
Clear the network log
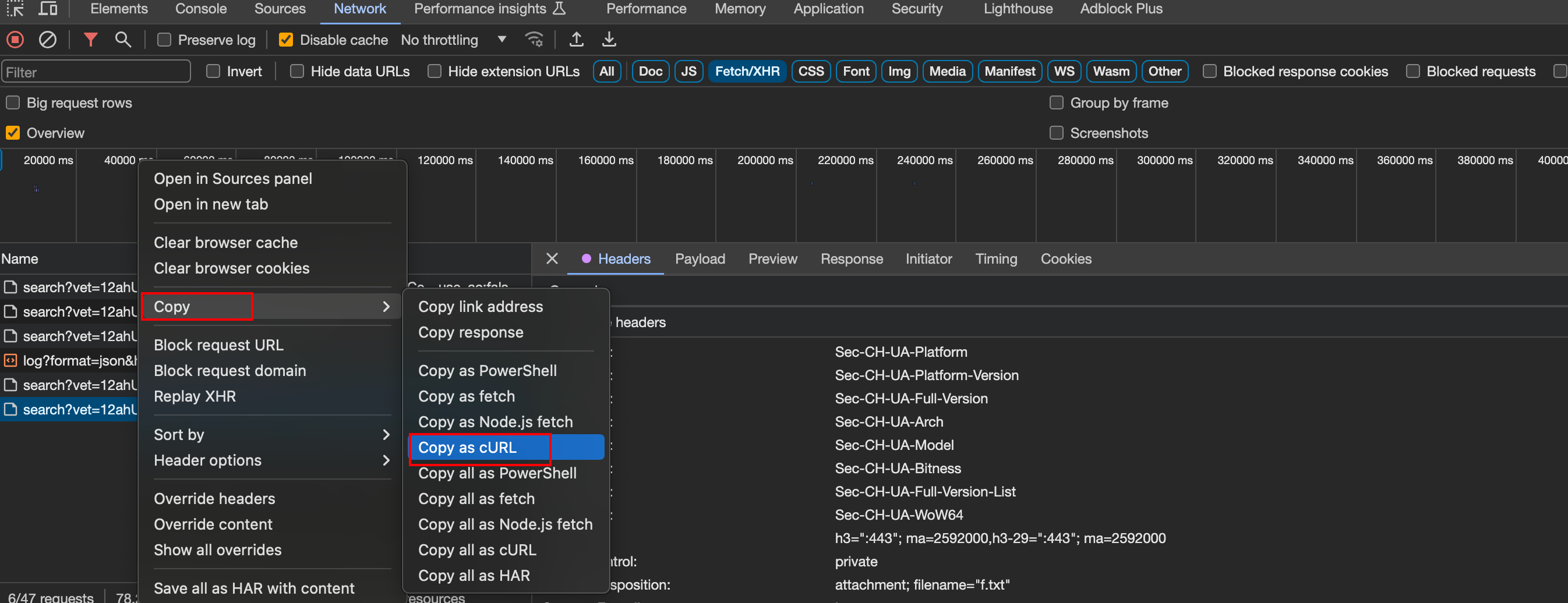48,40
